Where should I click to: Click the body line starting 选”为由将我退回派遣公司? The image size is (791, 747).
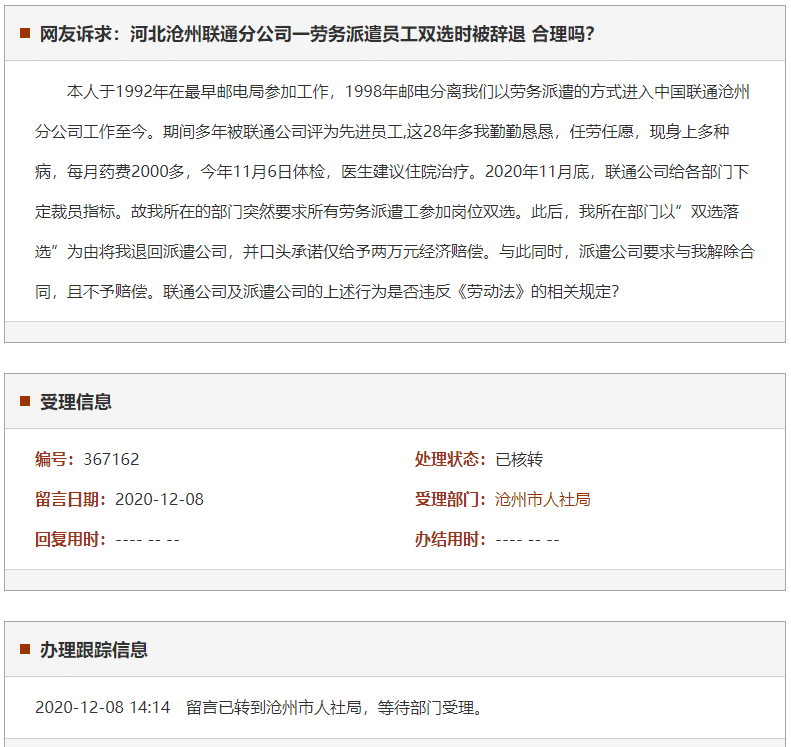(394, 251)
